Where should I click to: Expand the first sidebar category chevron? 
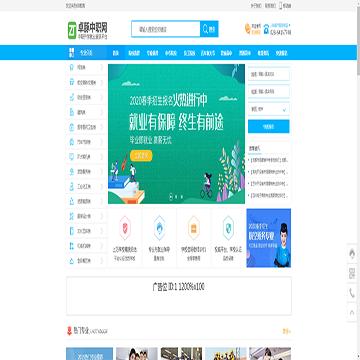tap(102, 68)
